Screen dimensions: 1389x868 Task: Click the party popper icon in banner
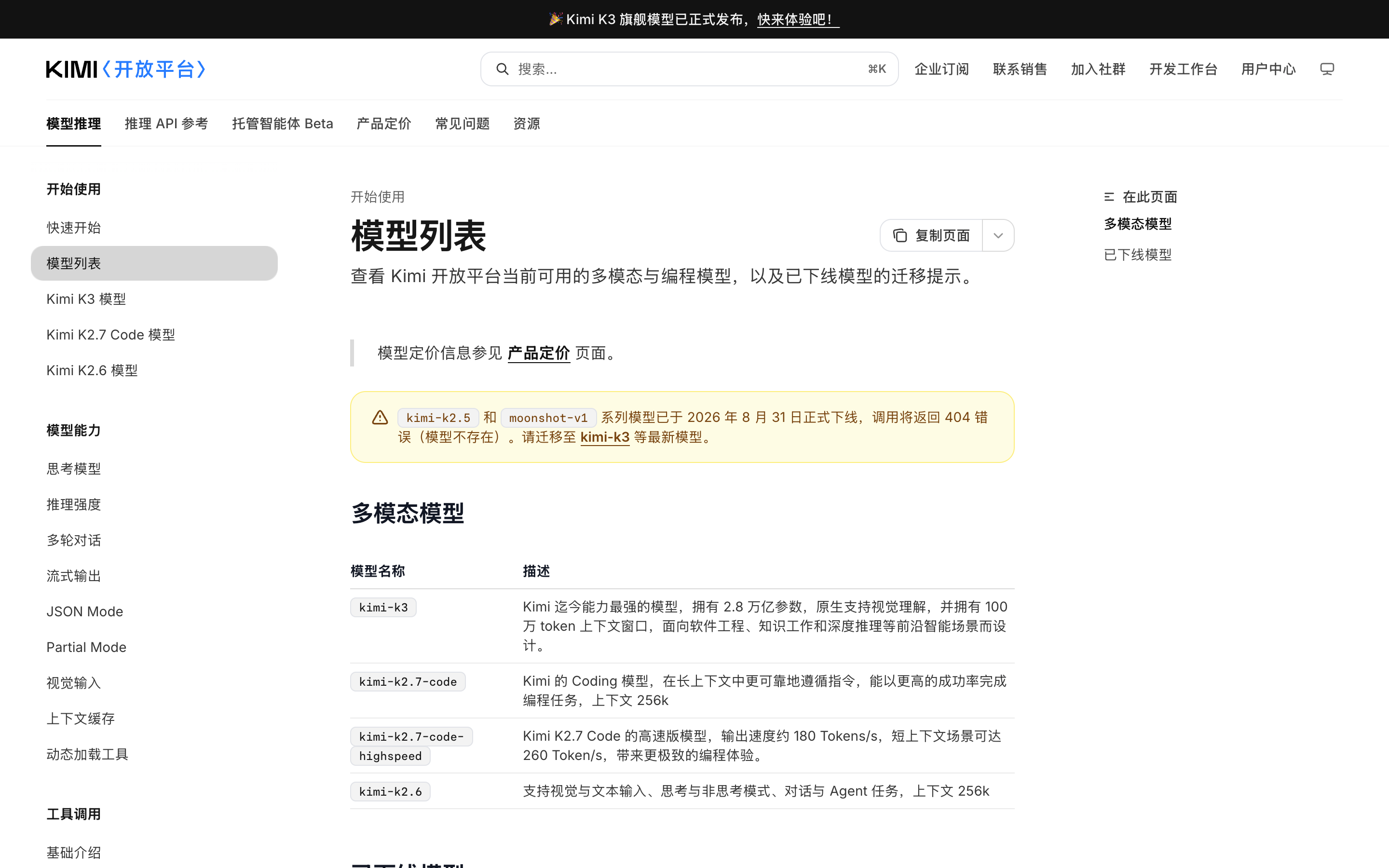pos(555,19)
